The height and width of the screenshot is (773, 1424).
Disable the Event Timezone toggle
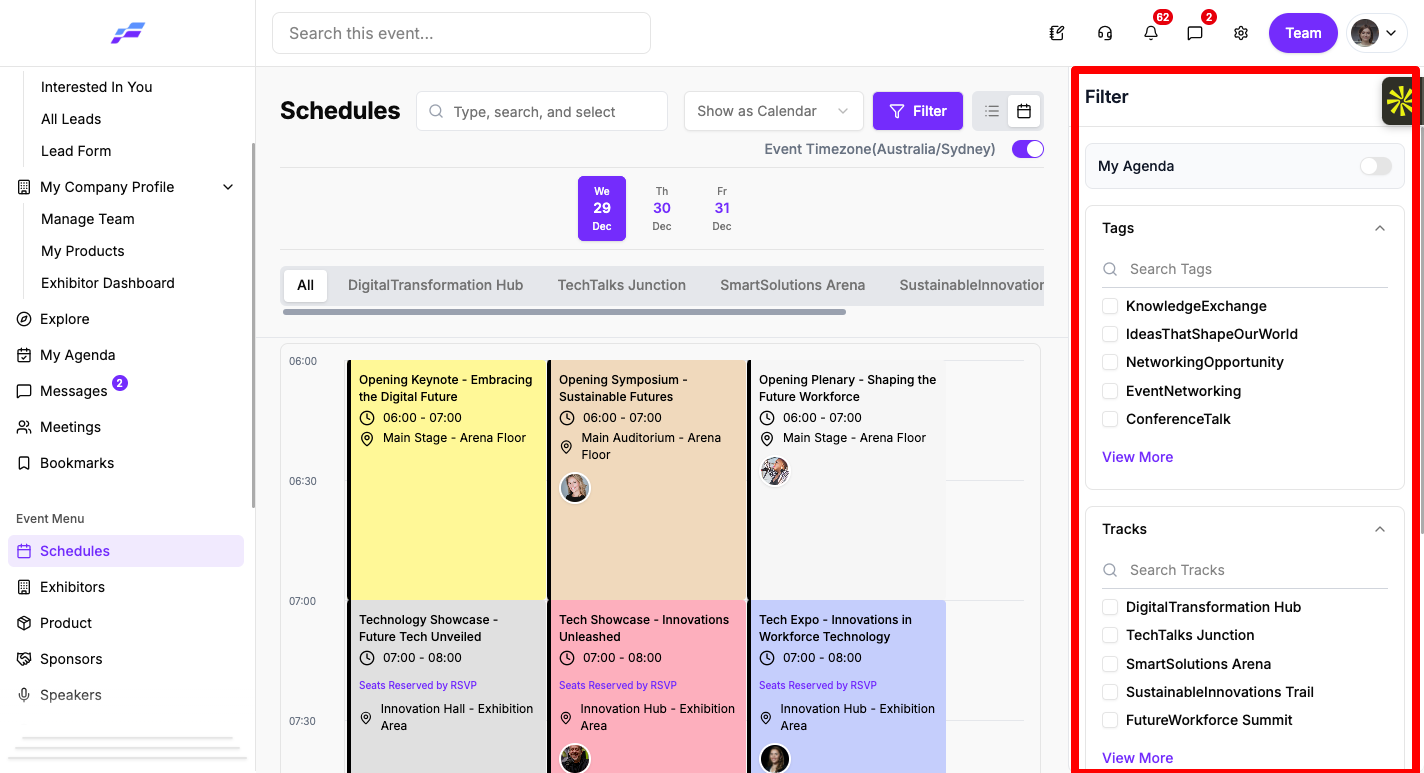1028,149
